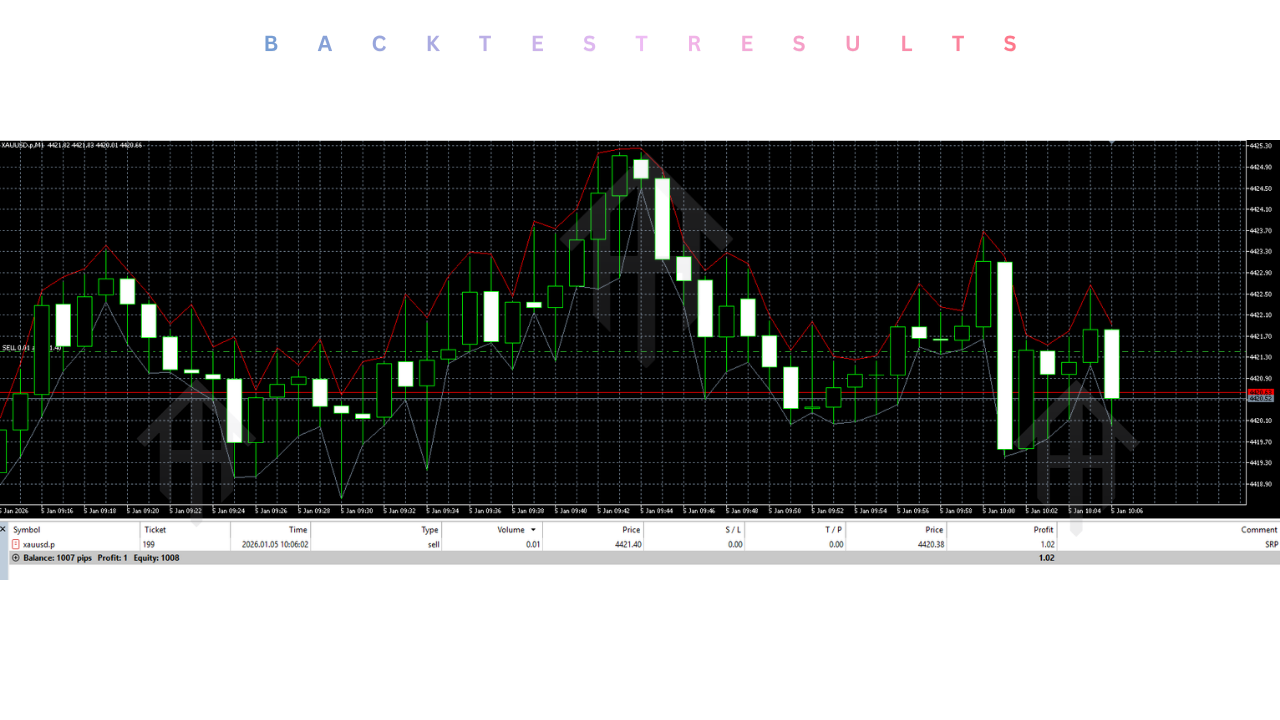
Task: Sort trades by Ticket column header
Action: 155,530
